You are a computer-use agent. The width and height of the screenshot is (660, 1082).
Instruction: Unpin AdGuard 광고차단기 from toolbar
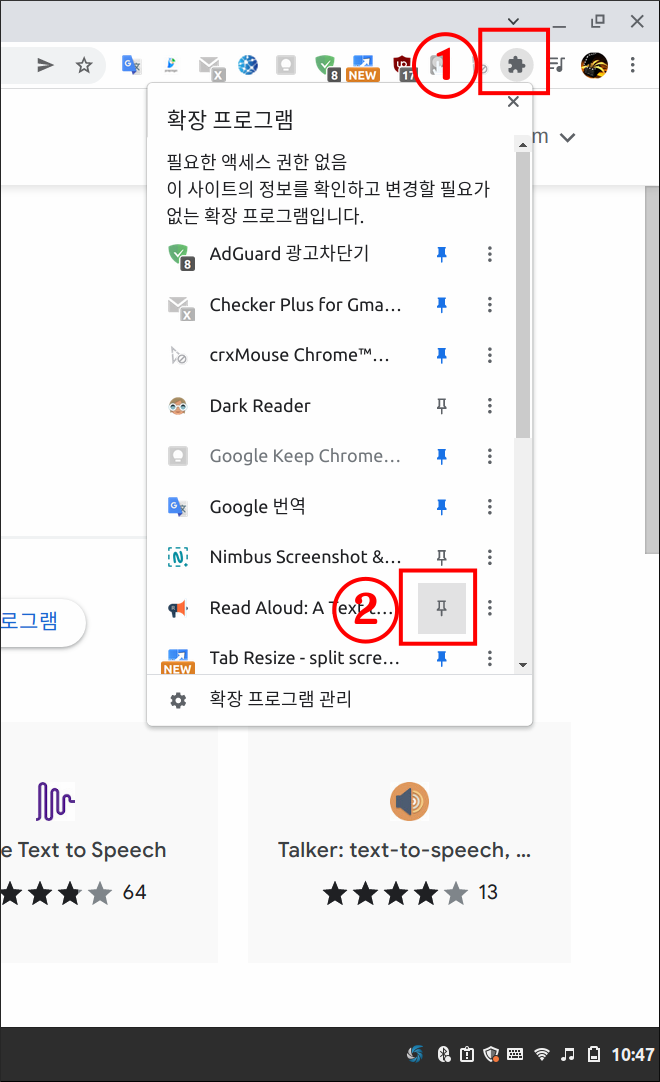tap(442, 254)
